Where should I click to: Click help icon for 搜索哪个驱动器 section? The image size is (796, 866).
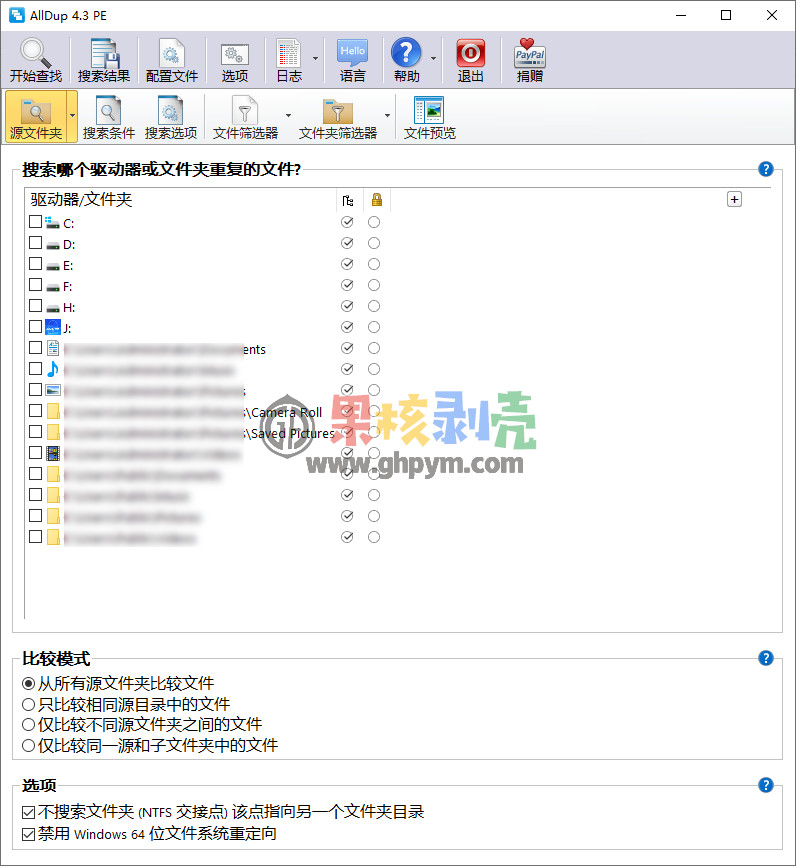(x=766, y=169)
